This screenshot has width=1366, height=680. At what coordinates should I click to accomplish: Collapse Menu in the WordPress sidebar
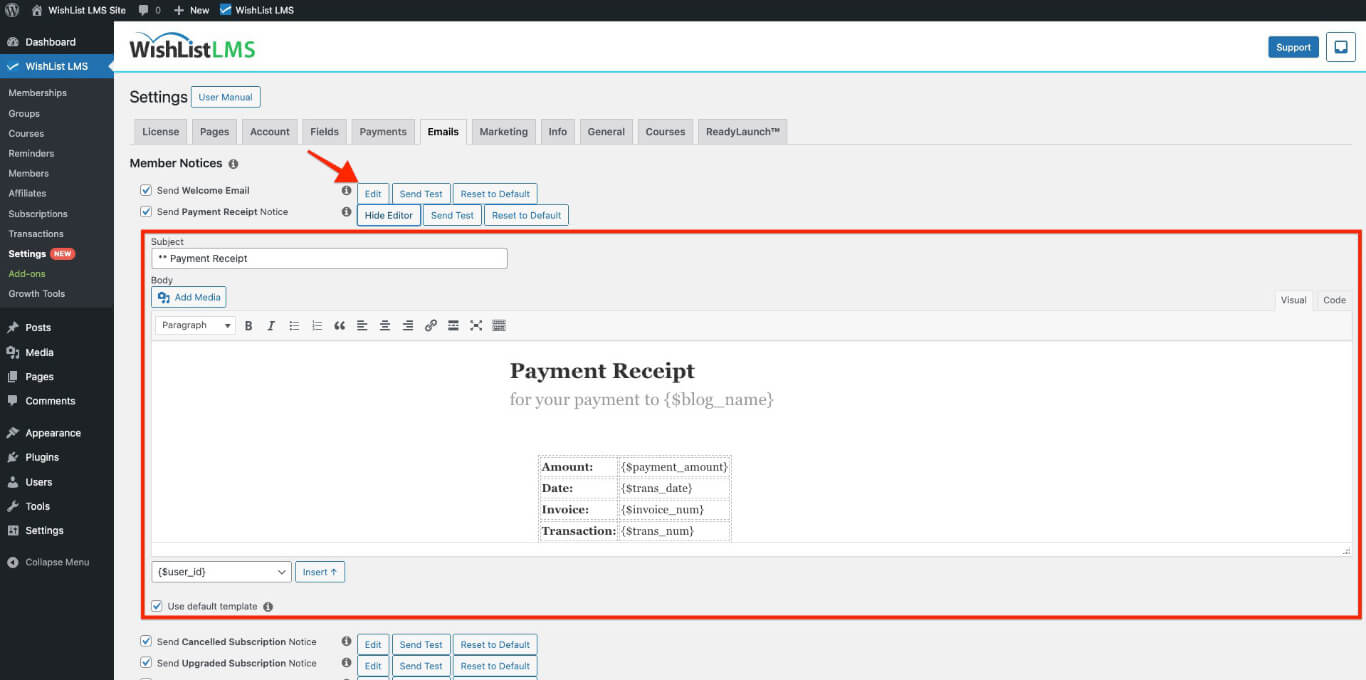46,562
